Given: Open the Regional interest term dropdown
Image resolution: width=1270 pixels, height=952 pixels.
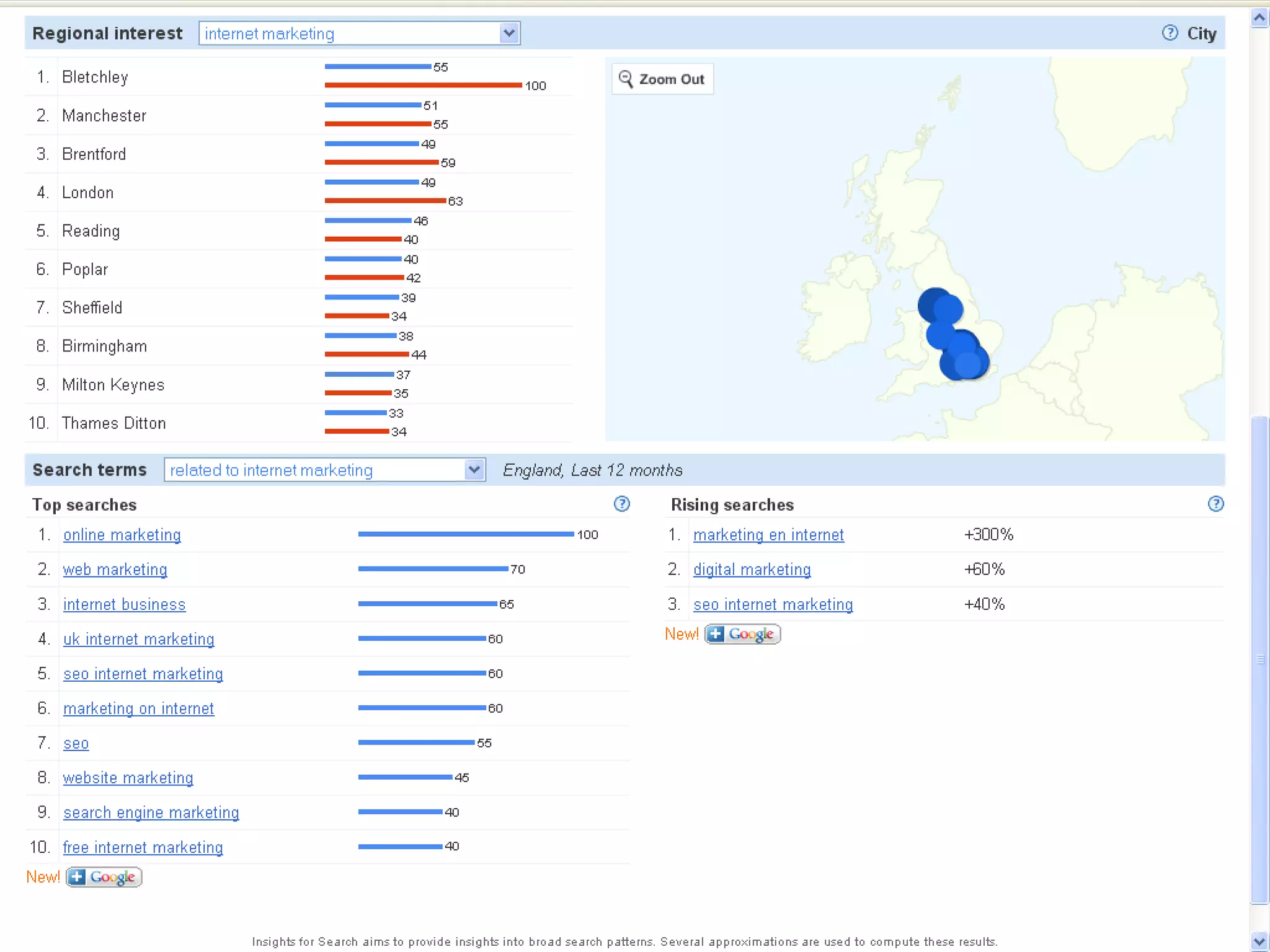Looking at the screenshot, I should point(508,33).
